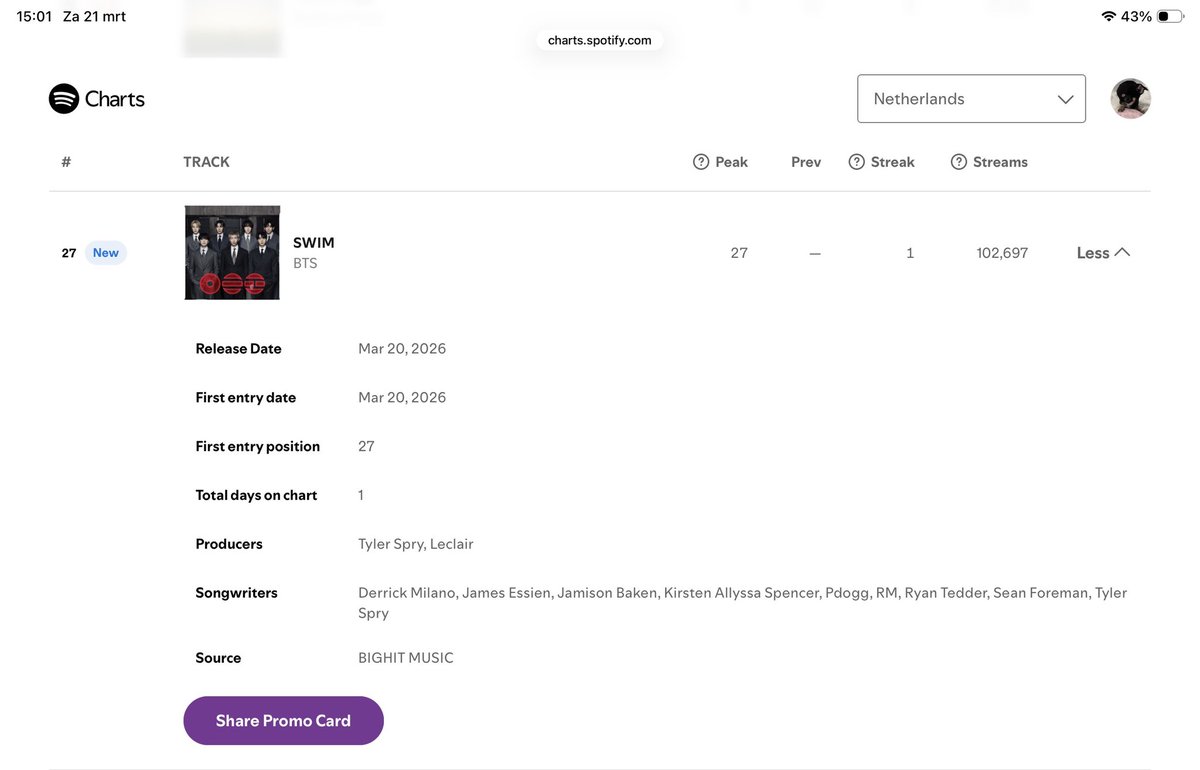Click the Prev column header
This screenshot has width=1200, height=770.
point(806,162)
